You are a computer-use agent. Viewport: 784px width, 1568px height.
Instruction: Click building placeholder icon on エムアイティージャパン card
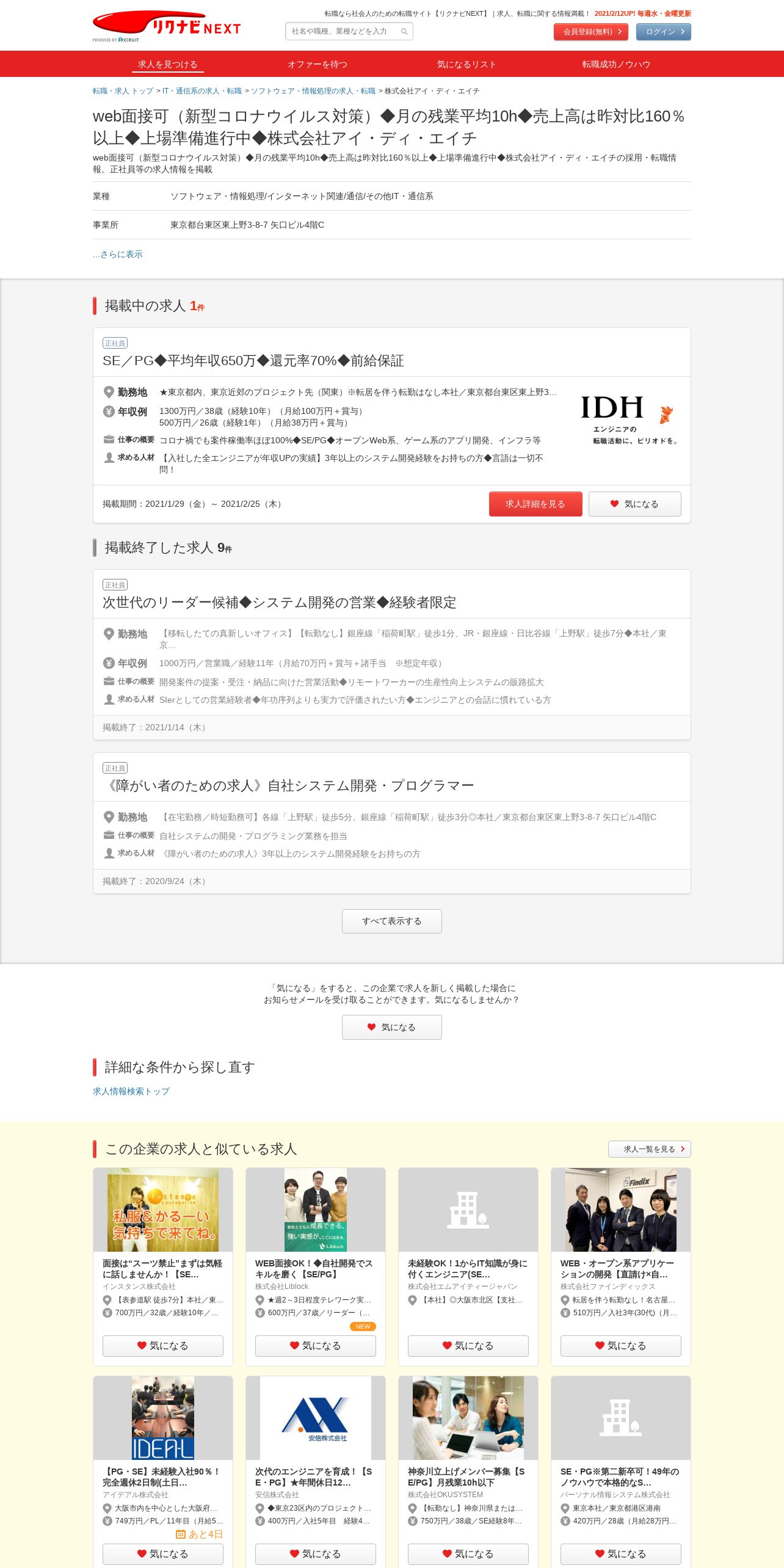coord(468,1210)
